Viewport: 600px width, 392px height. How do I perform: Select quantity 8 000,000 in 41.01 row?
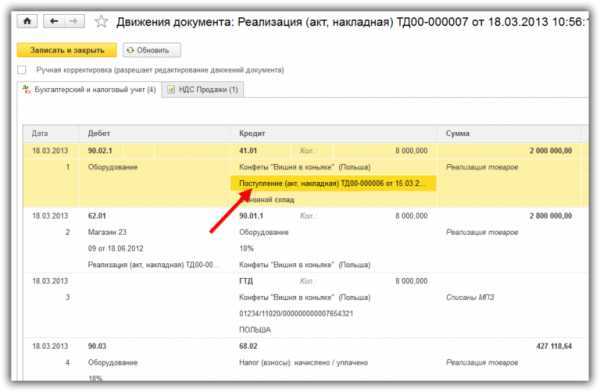(x=411, y=150)
